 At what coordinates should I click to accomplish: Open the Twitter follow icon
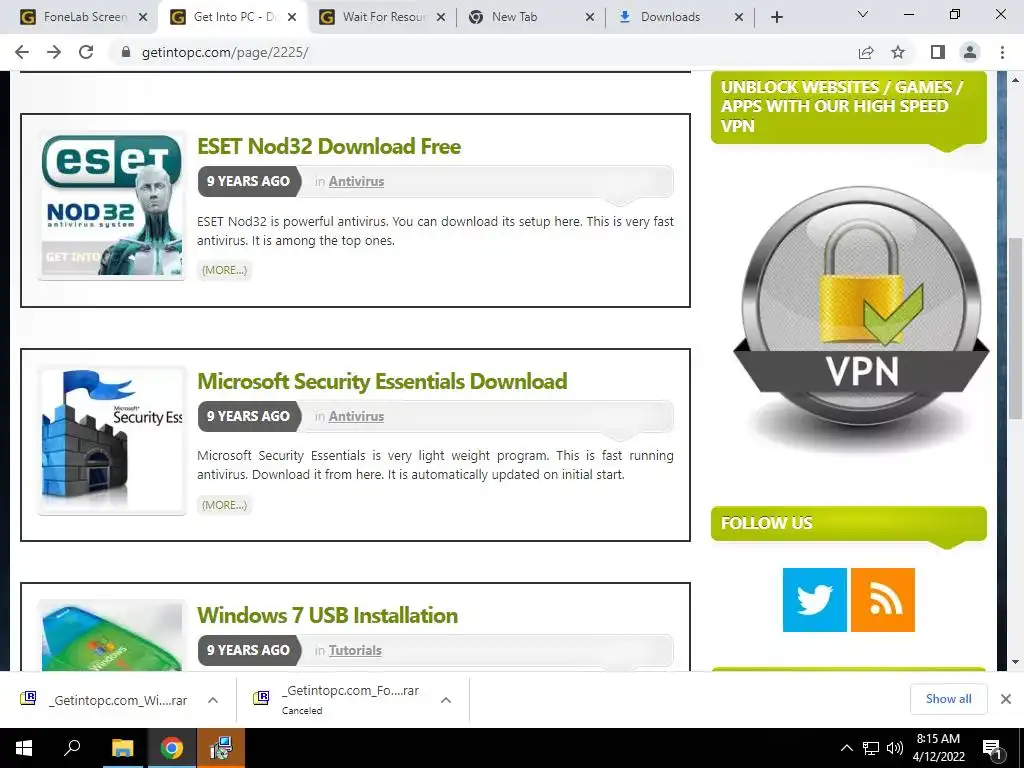point(814,600)
